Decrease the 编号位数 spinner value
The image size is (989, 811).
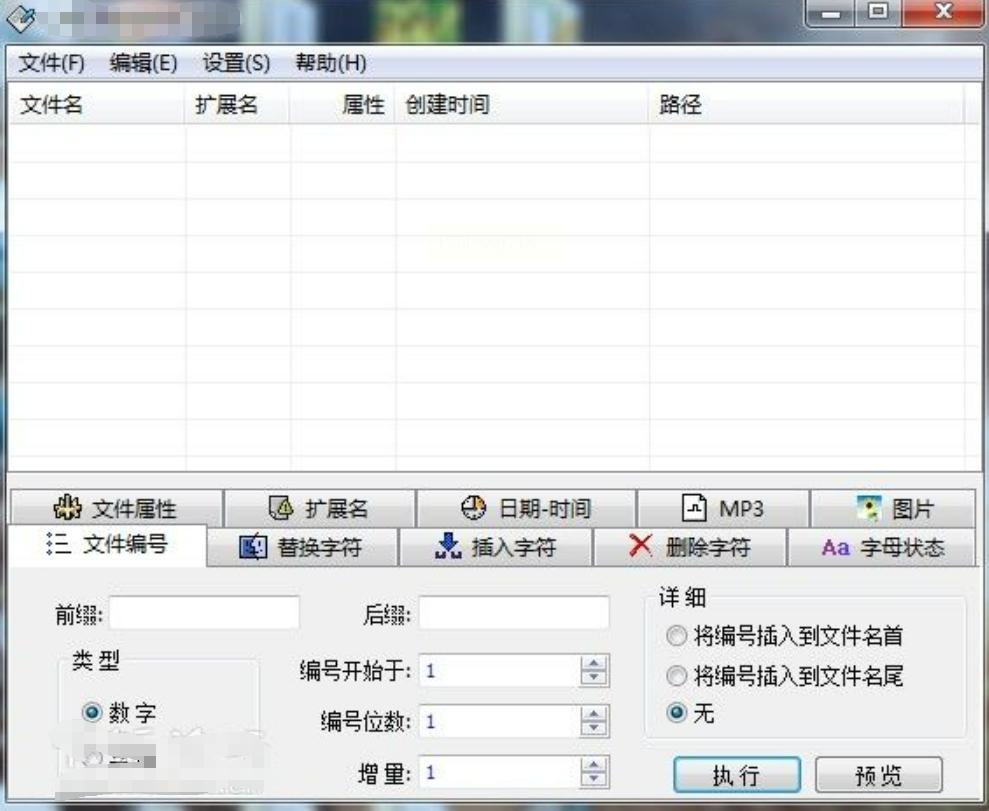[594, 728]
